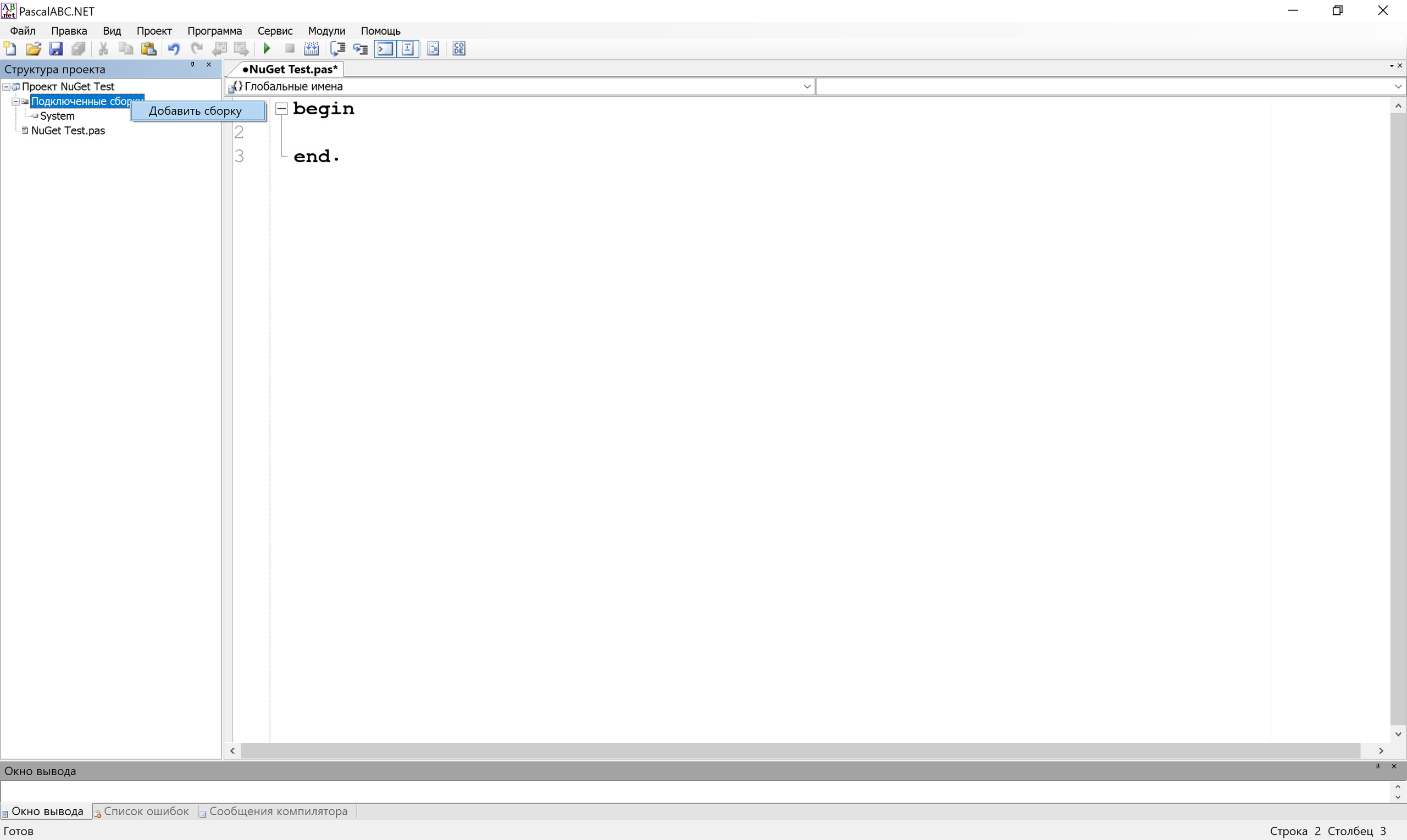
Task: Toggle the text window button on the toolbar
Action: point(407,49)
